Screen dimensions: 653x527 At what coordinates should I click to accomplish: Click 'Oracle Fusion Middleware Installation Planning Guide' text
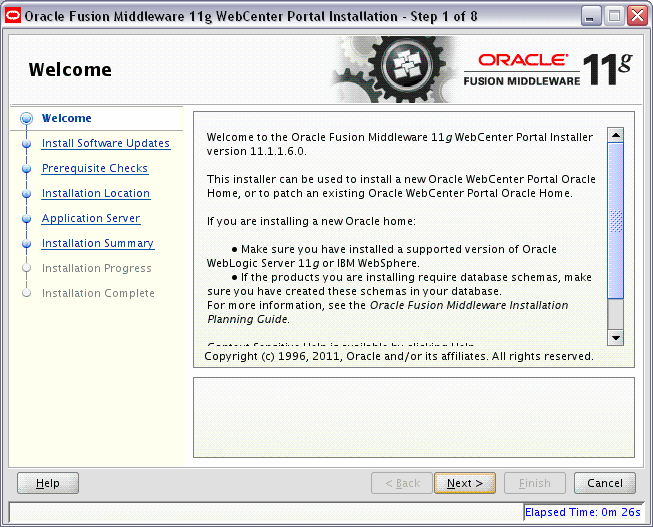pos(387,312)
